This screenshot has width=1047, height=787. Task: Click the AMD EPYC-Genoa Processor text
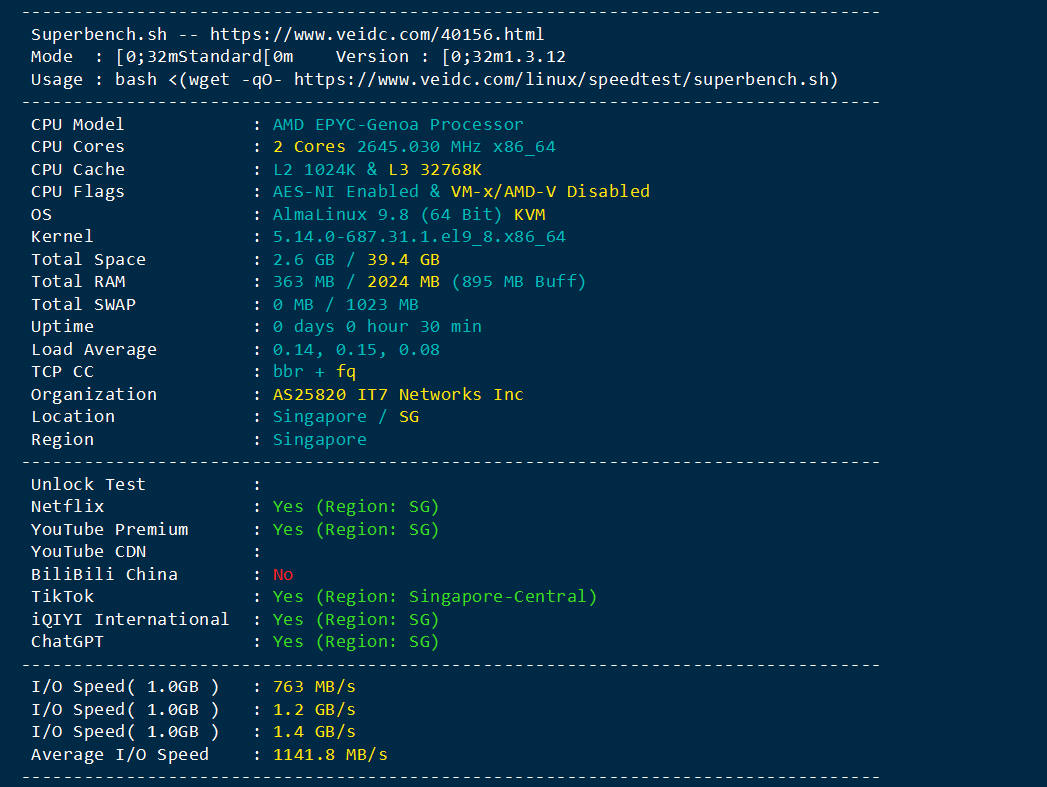(398, 125)
